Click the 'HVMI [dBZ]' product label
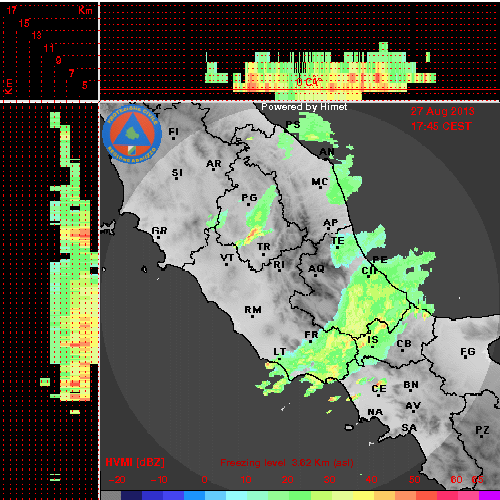 click(x=135, y=462)
